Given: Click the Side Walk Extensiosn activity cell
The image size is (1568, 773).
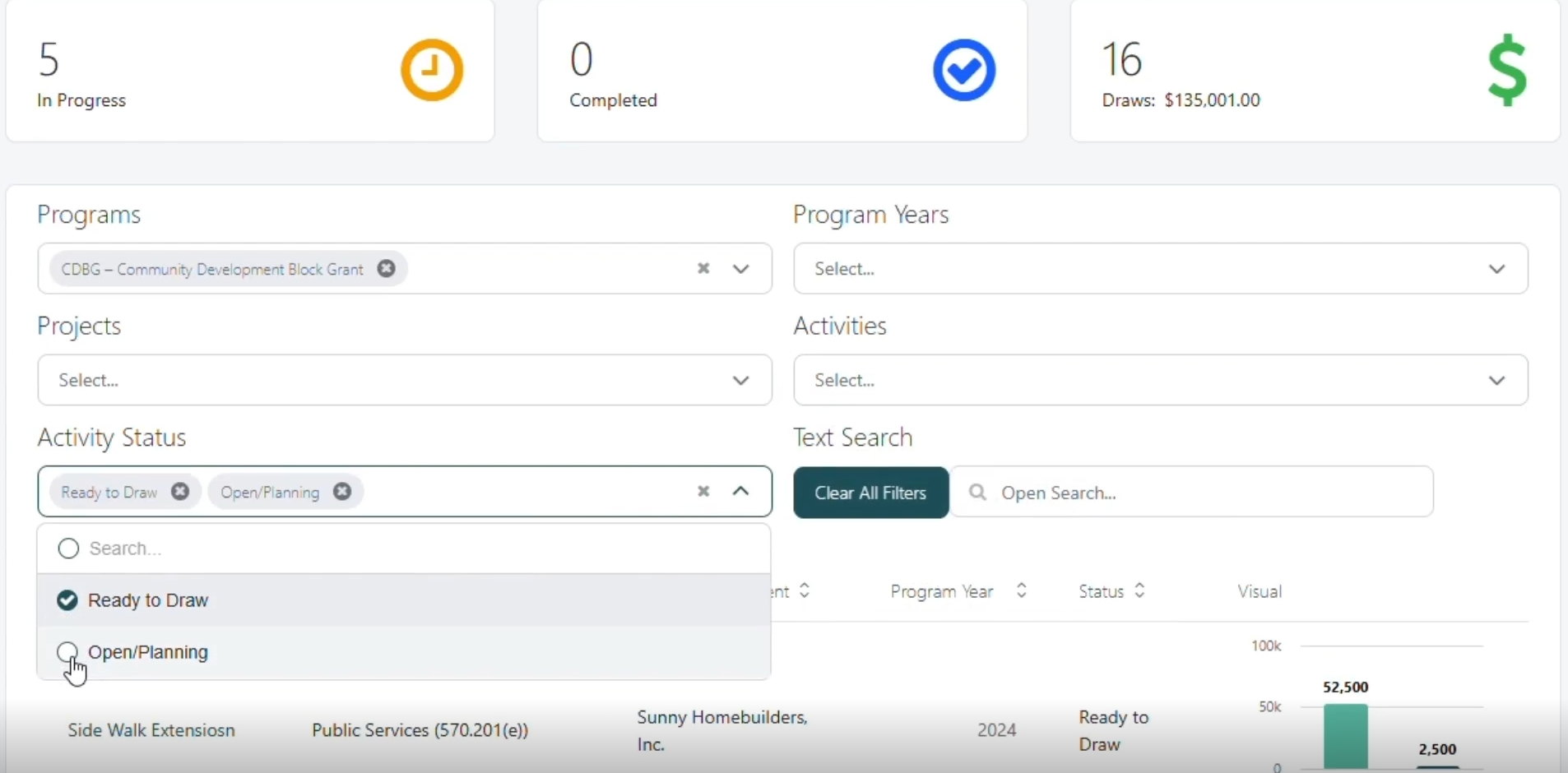Looking at the screenshot, I should click(151, 730).
